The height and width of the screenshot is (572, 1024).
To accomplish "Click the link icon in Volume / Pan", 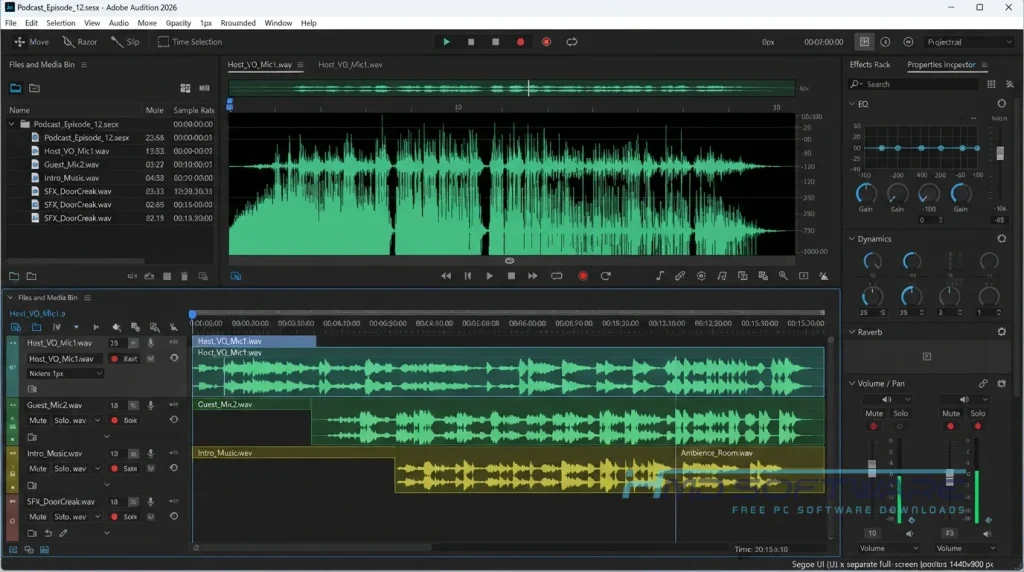I will tap(983, 383).
